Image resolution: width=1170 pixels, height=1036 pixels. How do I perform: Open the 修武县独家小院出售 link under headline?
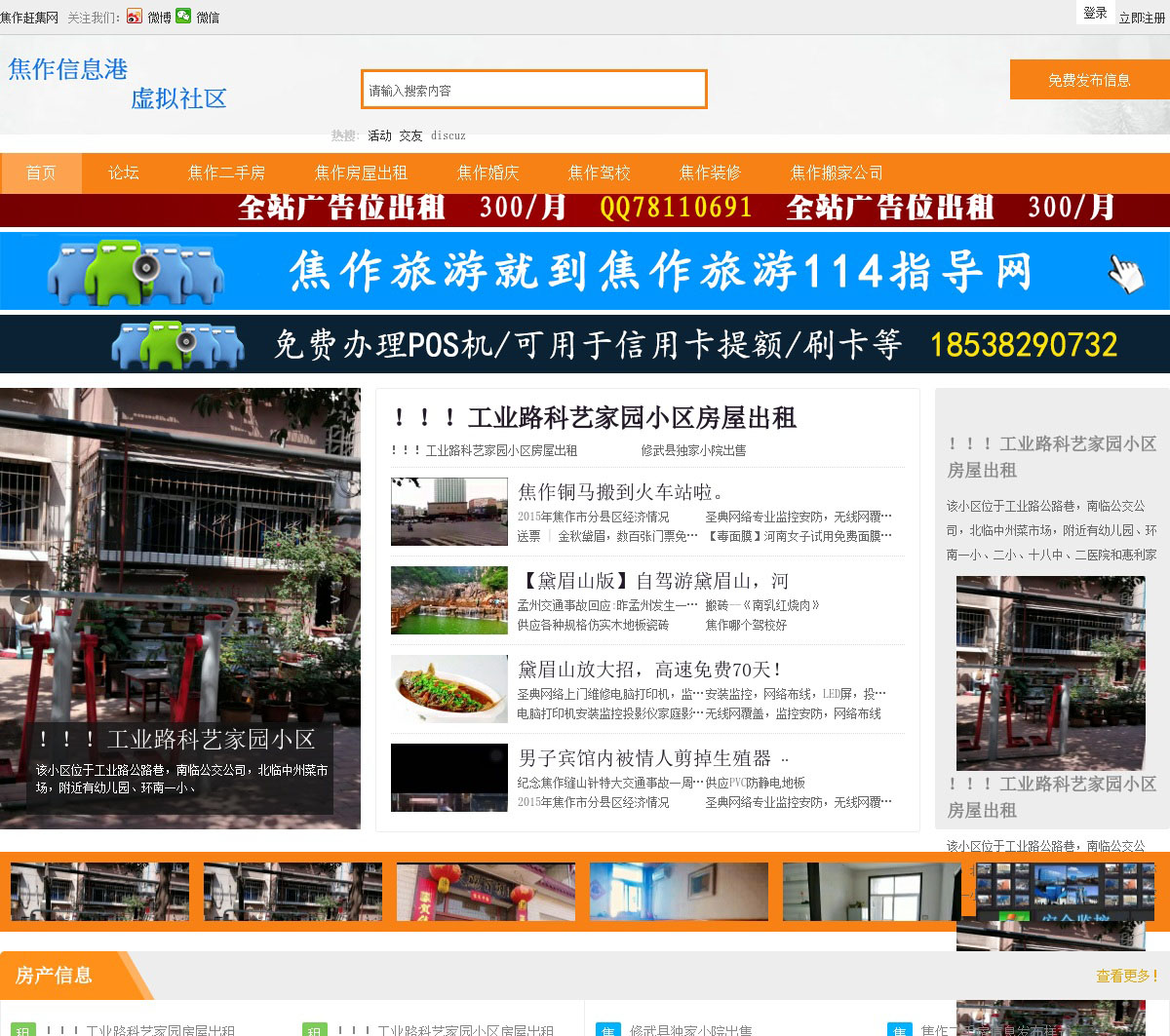coord(693,450)
